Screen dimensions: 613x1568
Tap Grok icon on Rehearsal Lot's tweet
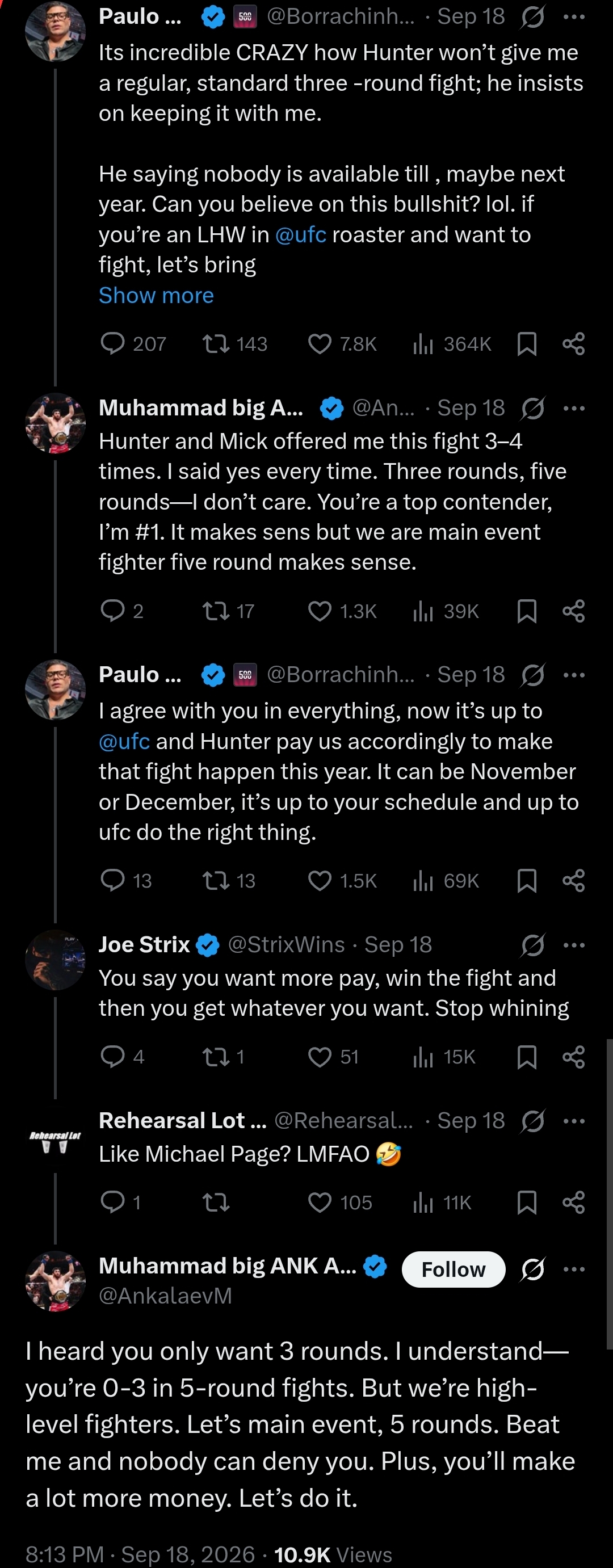(x=532, y=1121)
